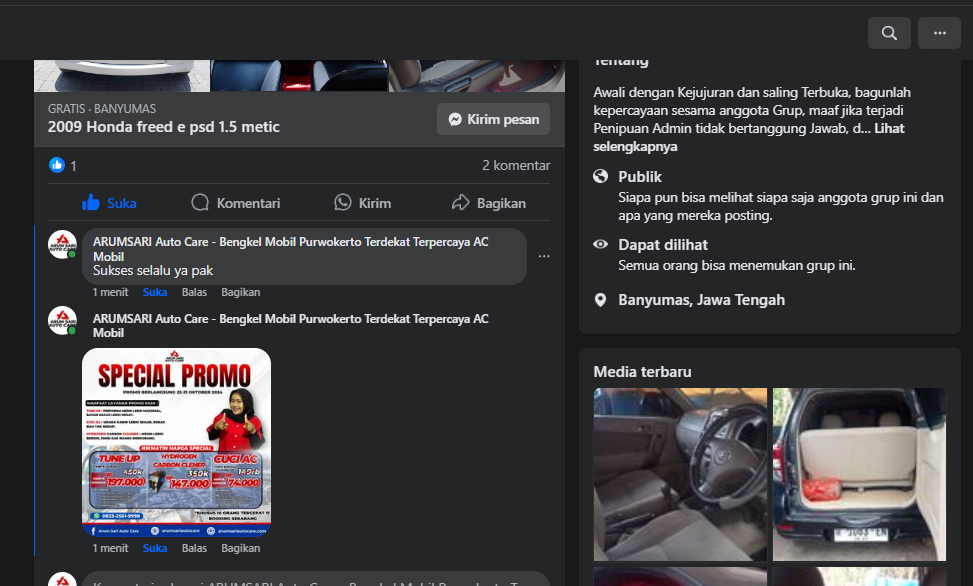
Task: Click Balas under Special Promo comment
Action: click(x=194, y=548)
